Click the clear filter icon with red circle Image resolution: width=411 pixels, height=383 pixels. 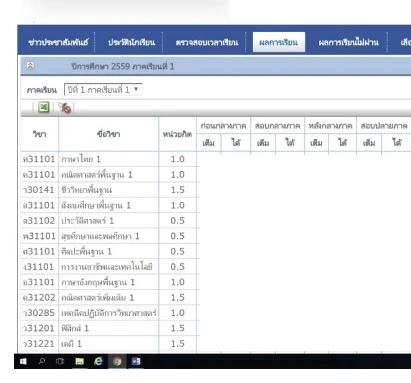click(65, 108)
